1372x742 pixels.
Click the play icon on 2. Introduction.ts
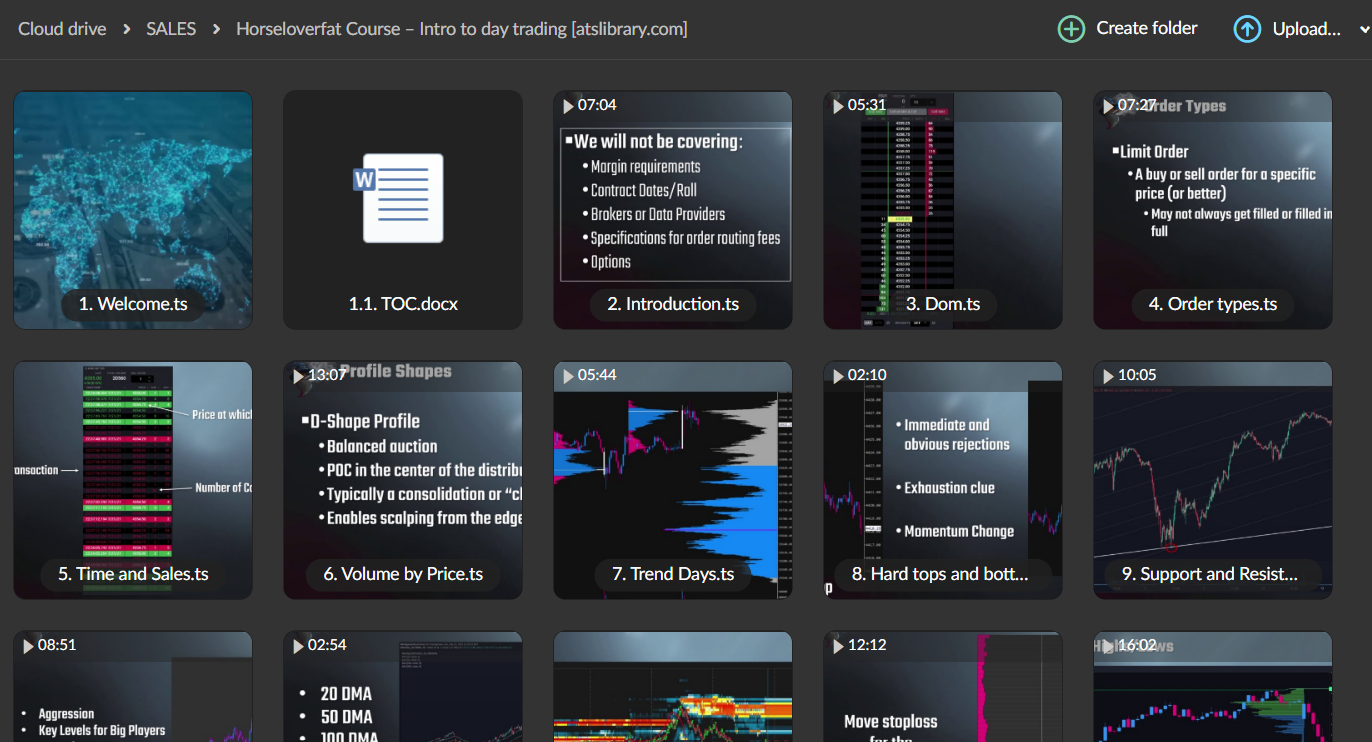568,104
